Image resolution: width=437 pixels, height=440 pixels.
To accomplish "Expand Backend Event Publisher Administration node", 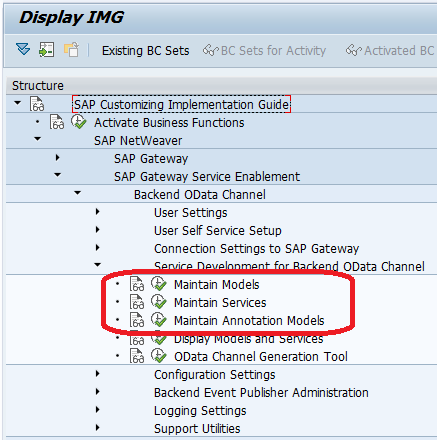I will click(x=98, y=391).
